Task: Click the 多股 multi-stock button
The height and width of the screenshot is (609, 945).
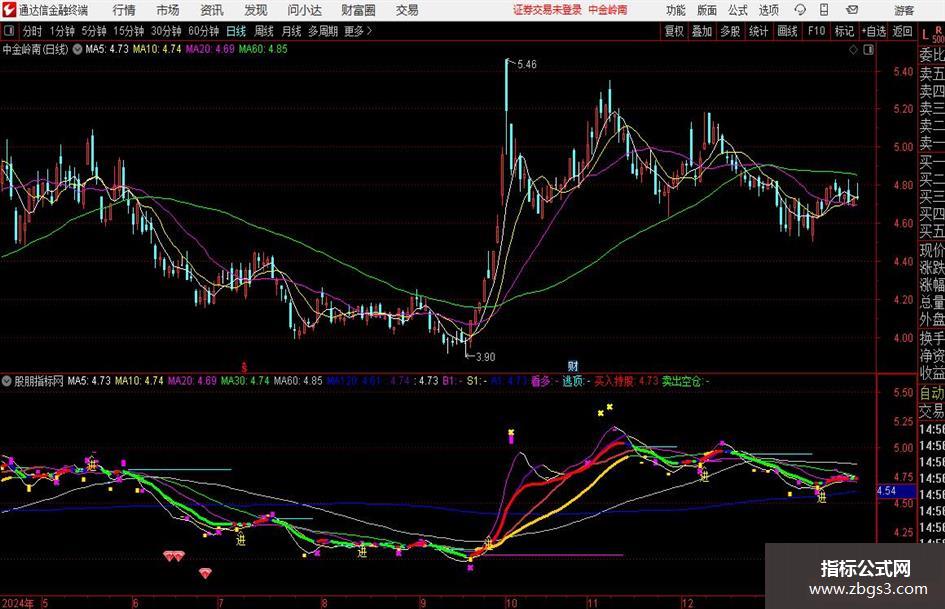Action: tap(730, 31)
